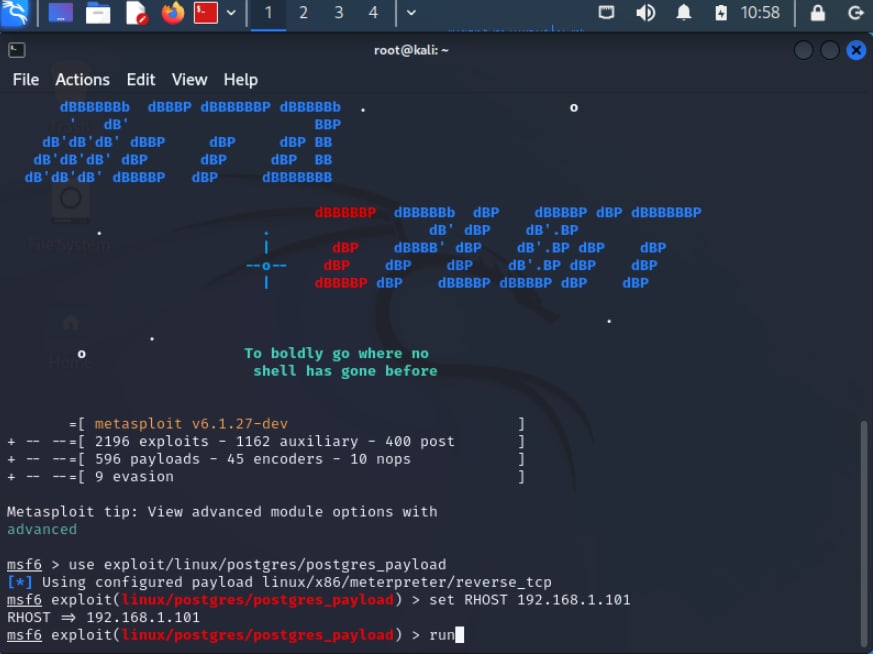Lock the screen with padlock icon
This screenshot has width=873, height=654.
coord(817,12)
